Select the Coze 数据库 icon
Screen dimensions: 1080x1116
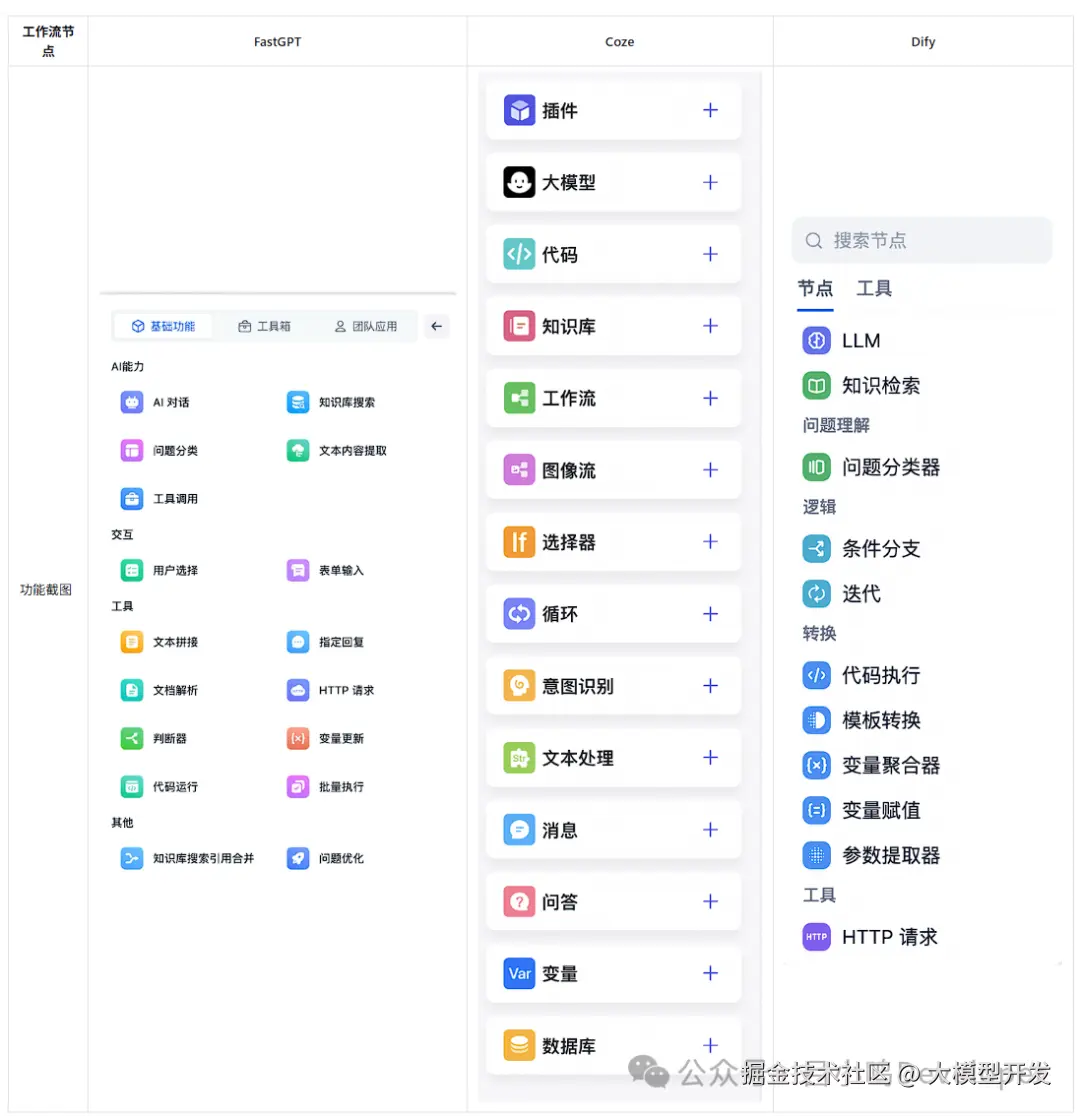pos(519,1046)
